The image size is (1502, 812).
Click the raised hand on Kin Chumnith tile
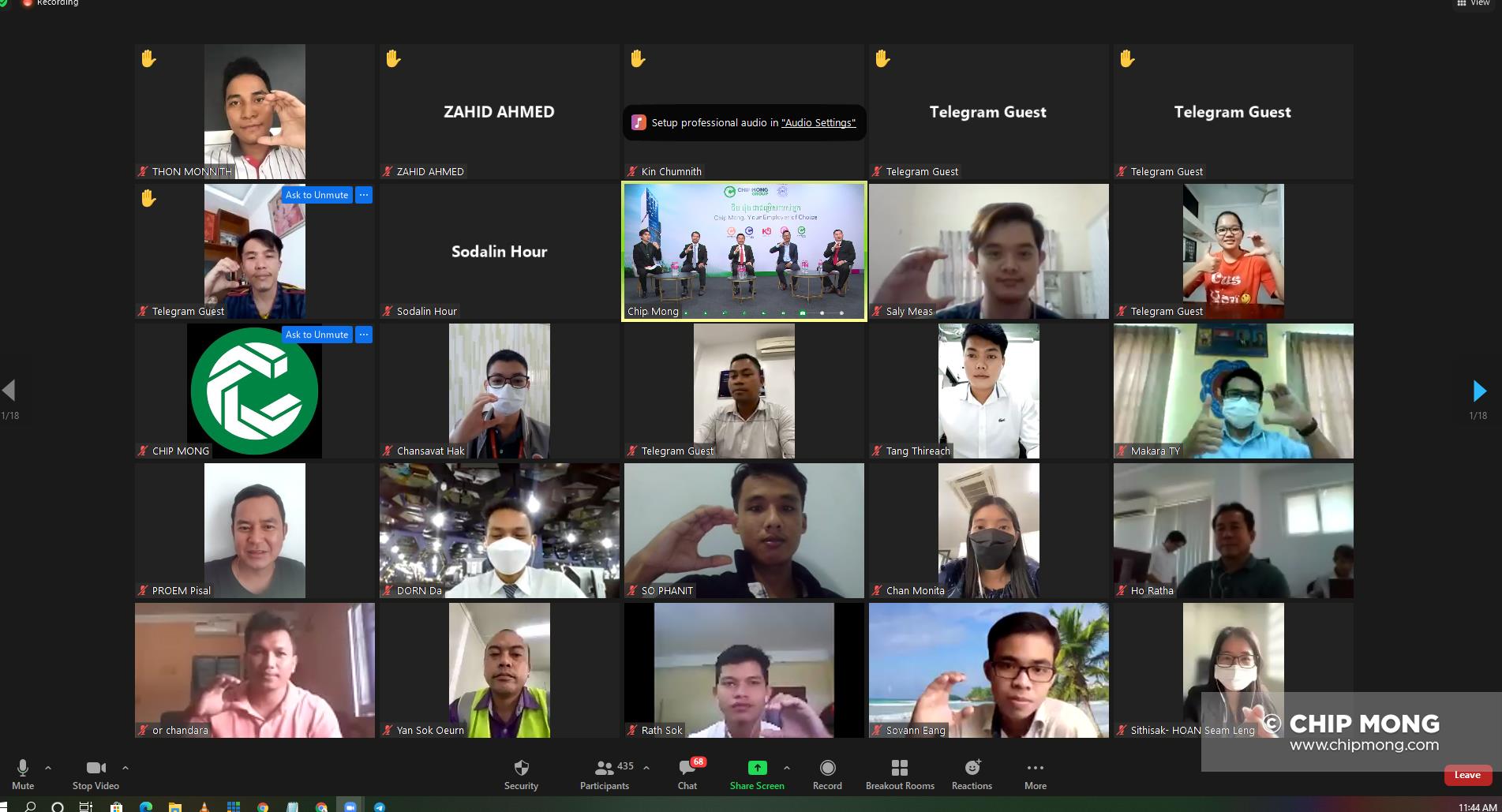pos(638,58)
